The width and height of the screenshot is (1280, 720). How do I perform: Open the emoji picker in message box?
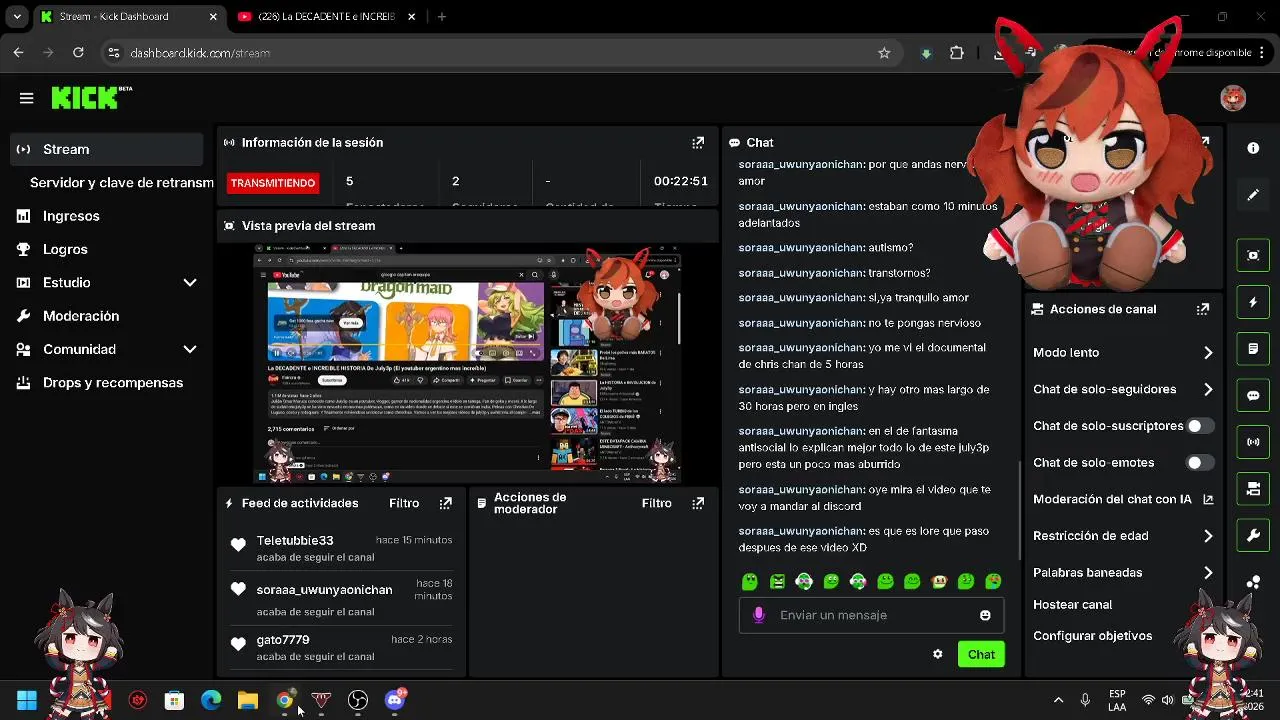(x=985, y=615)
